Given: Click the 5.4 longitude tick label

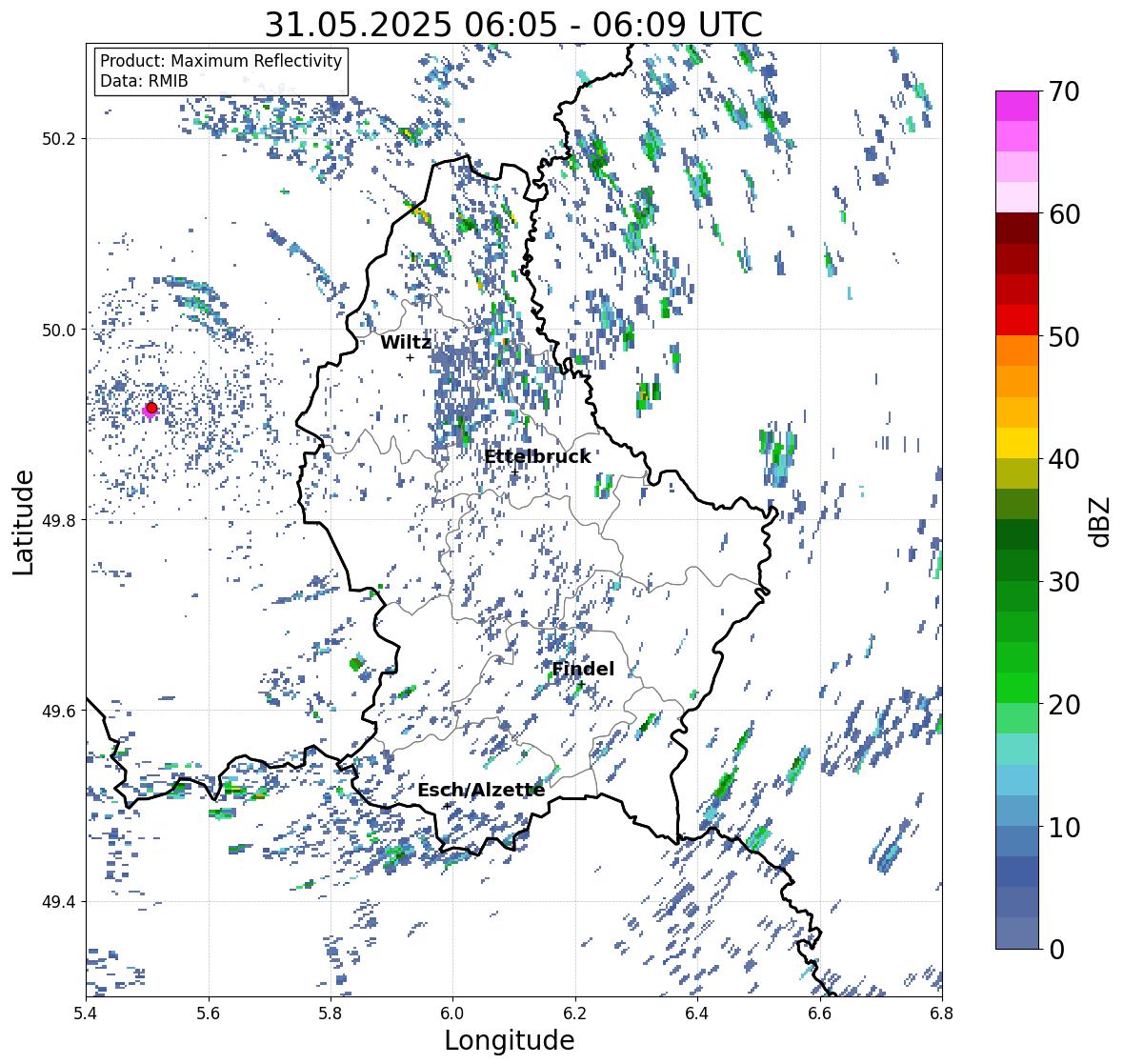Looking at the screenshot, I should tap(86, 1014).
